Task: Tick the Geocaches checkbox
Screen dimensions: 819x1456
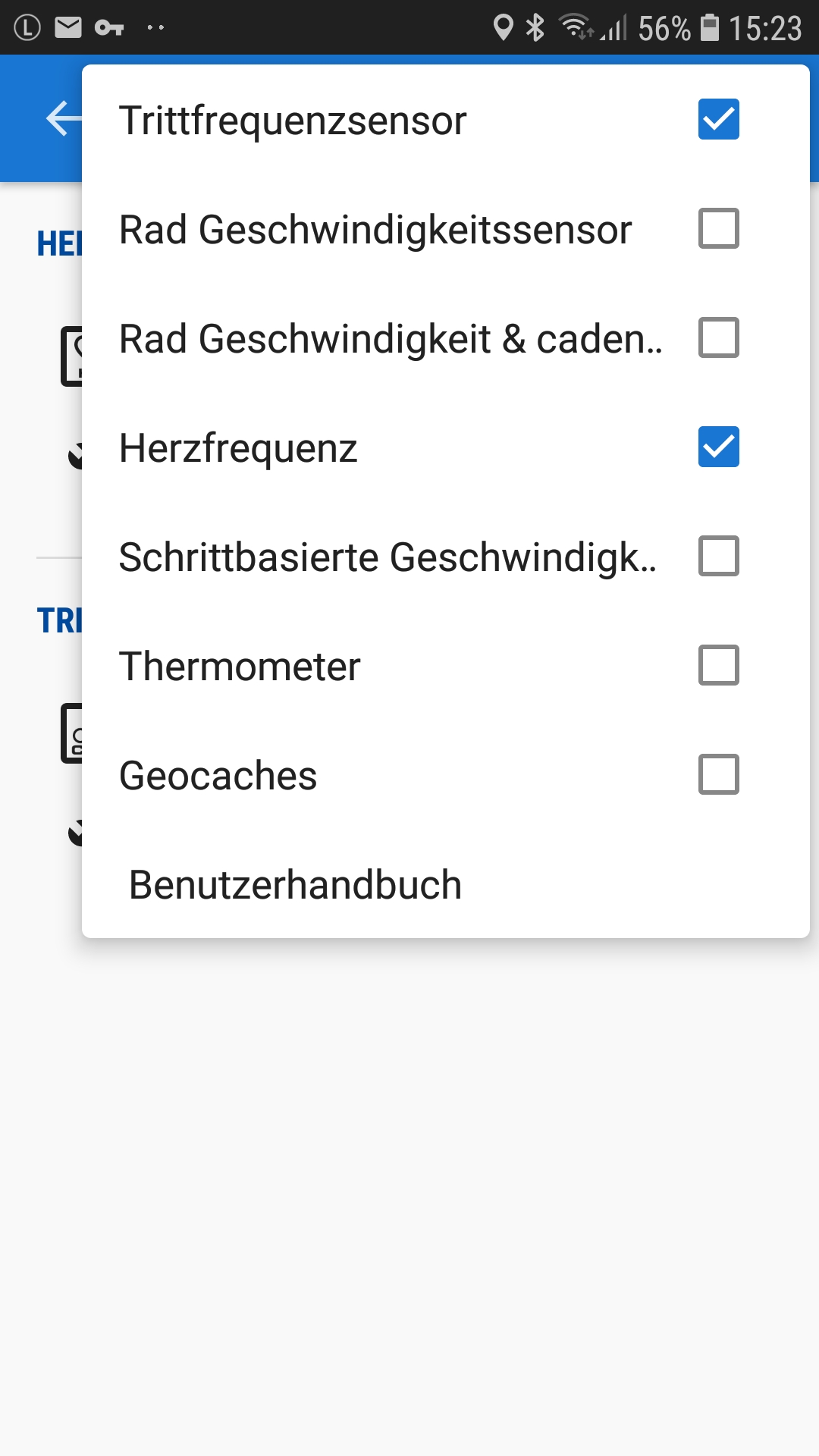Action: tap(718, 775)
